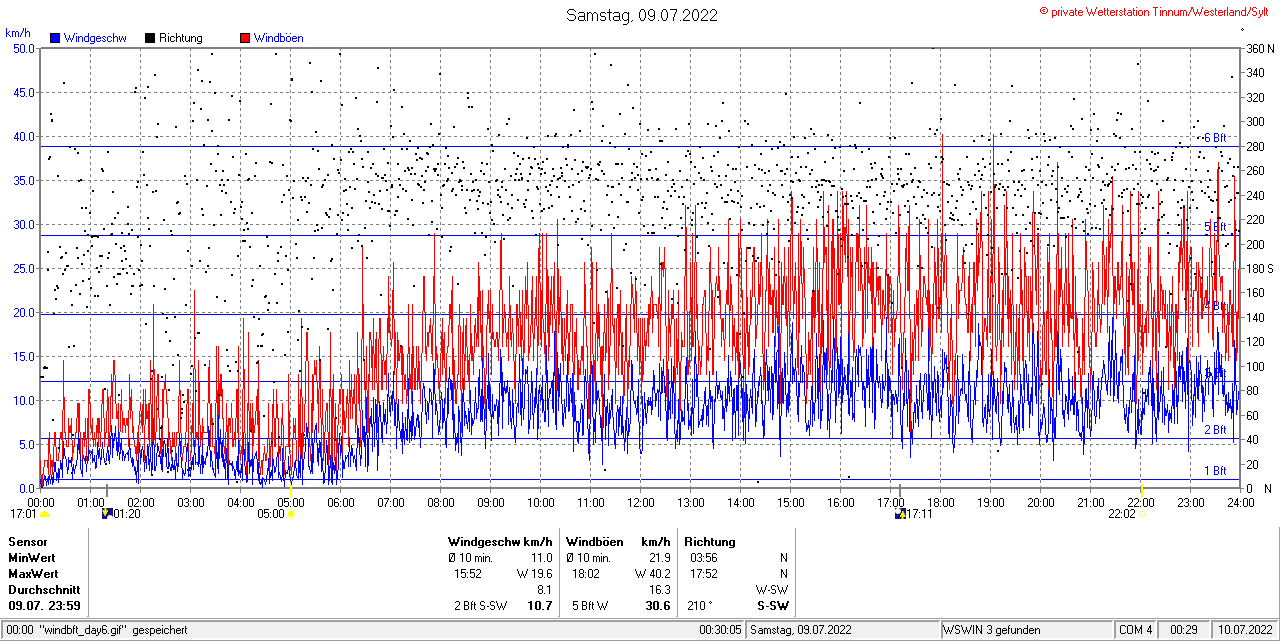Click the 24:00 time axis label
This screenshot has height=641, width=1280.
tap(1241, 502)
